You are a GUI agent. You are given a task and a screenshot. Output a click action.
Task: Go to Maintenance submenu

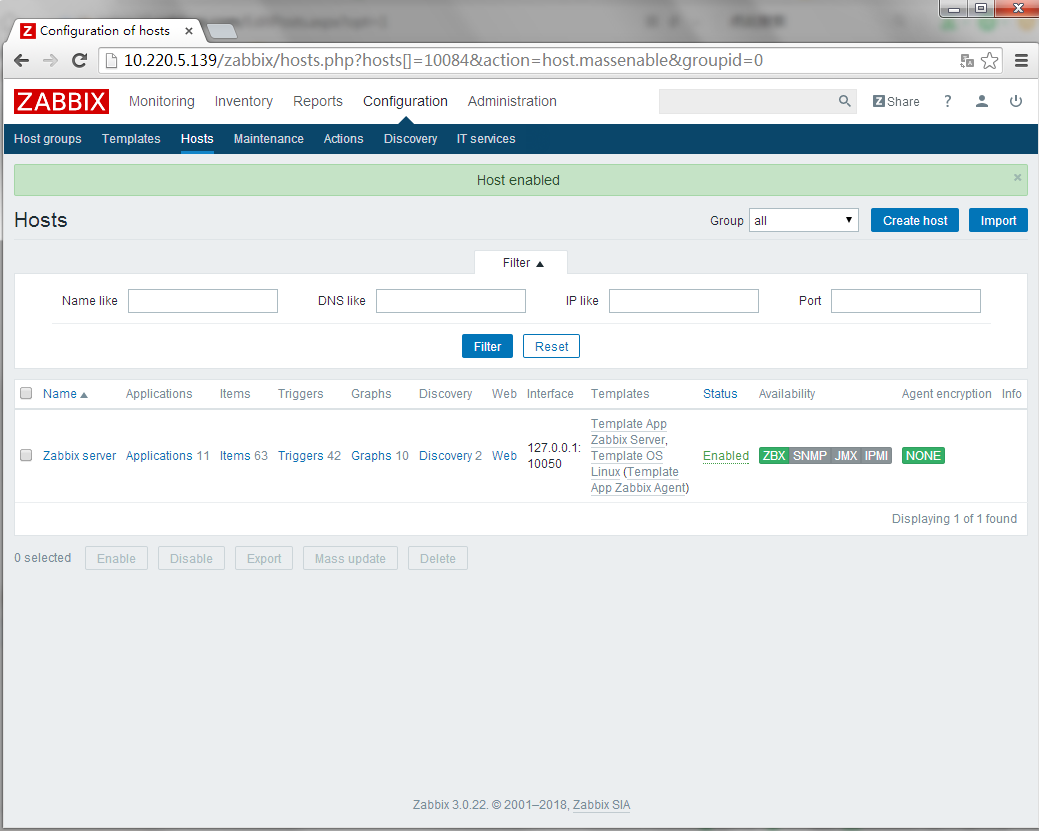click(268, 138)
